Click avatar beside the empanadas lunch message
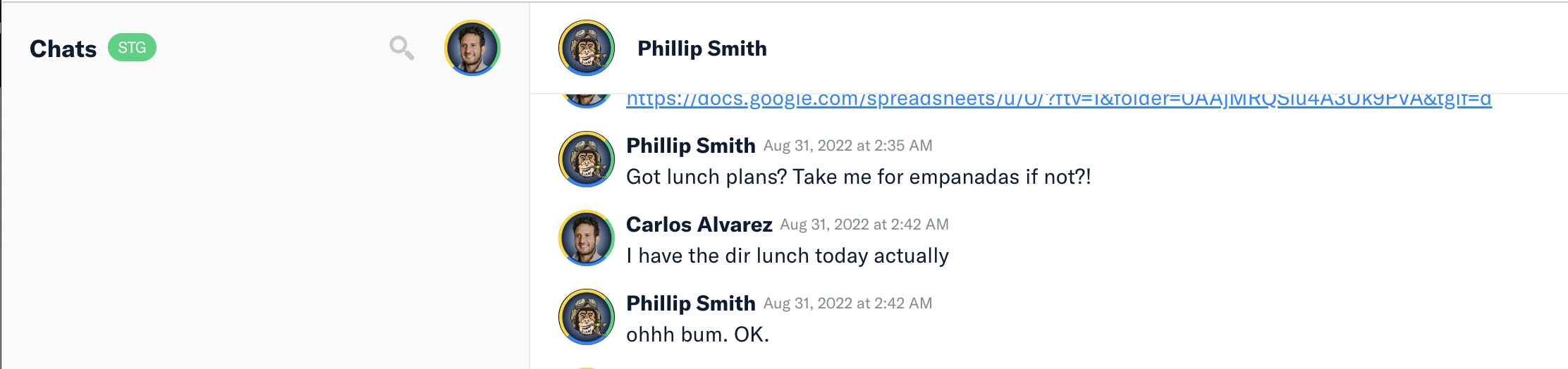 587,159
